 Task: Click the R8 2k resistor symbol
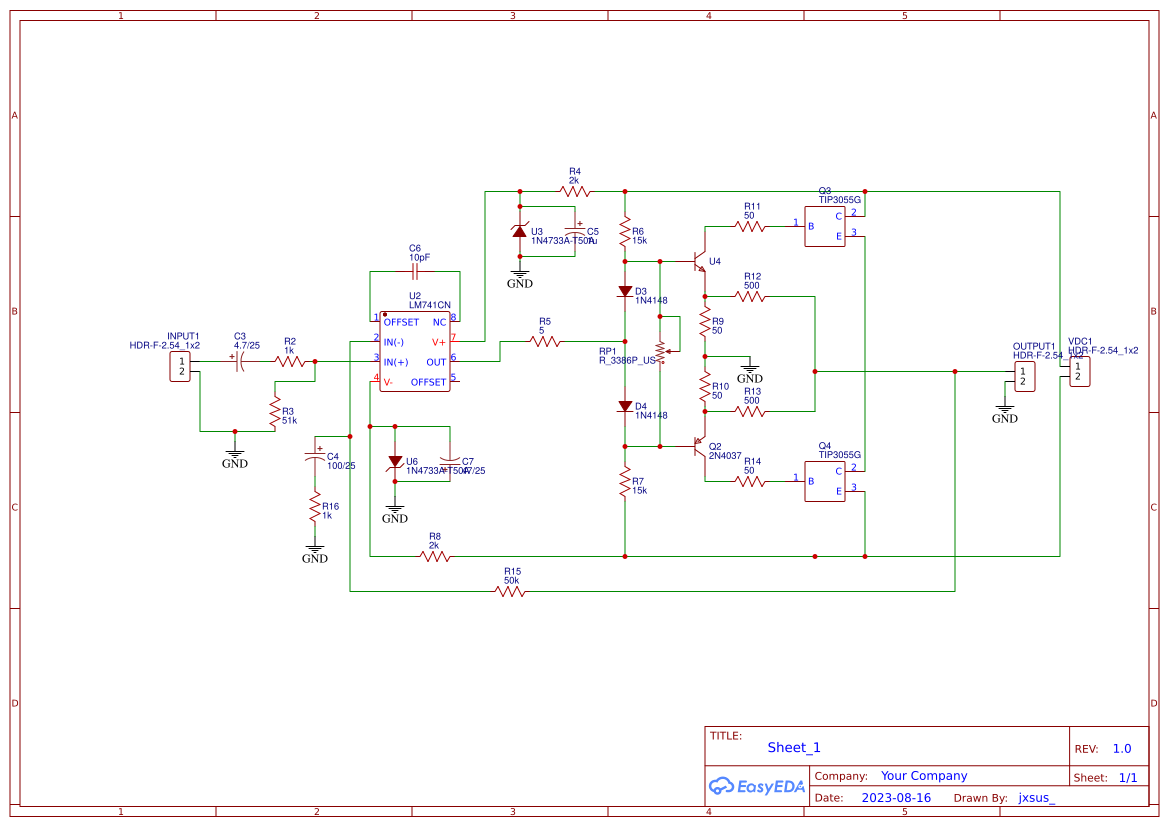click(435, 556)
